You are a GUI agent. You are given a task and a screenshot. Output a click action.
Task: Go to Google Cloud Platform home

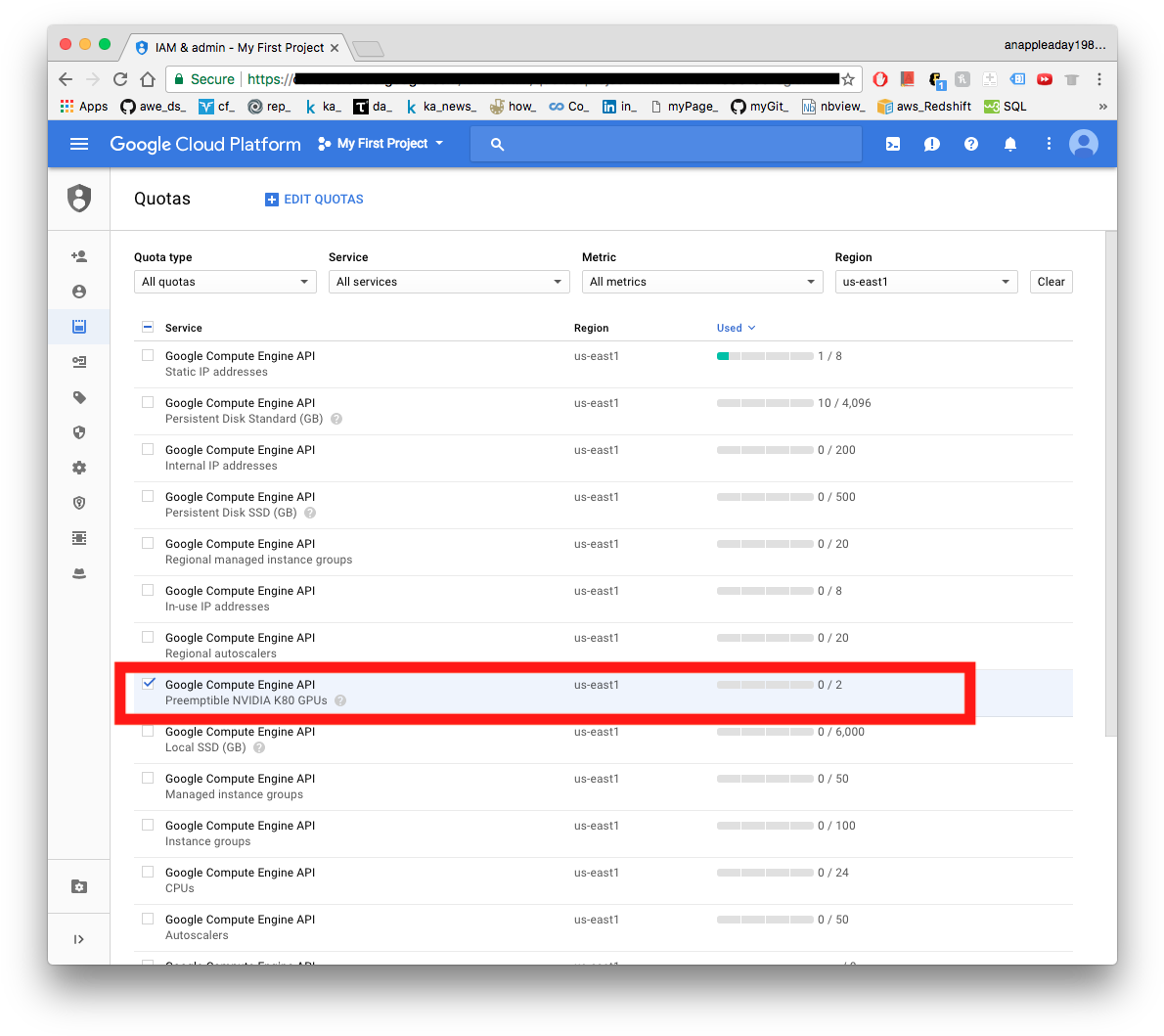204,144
